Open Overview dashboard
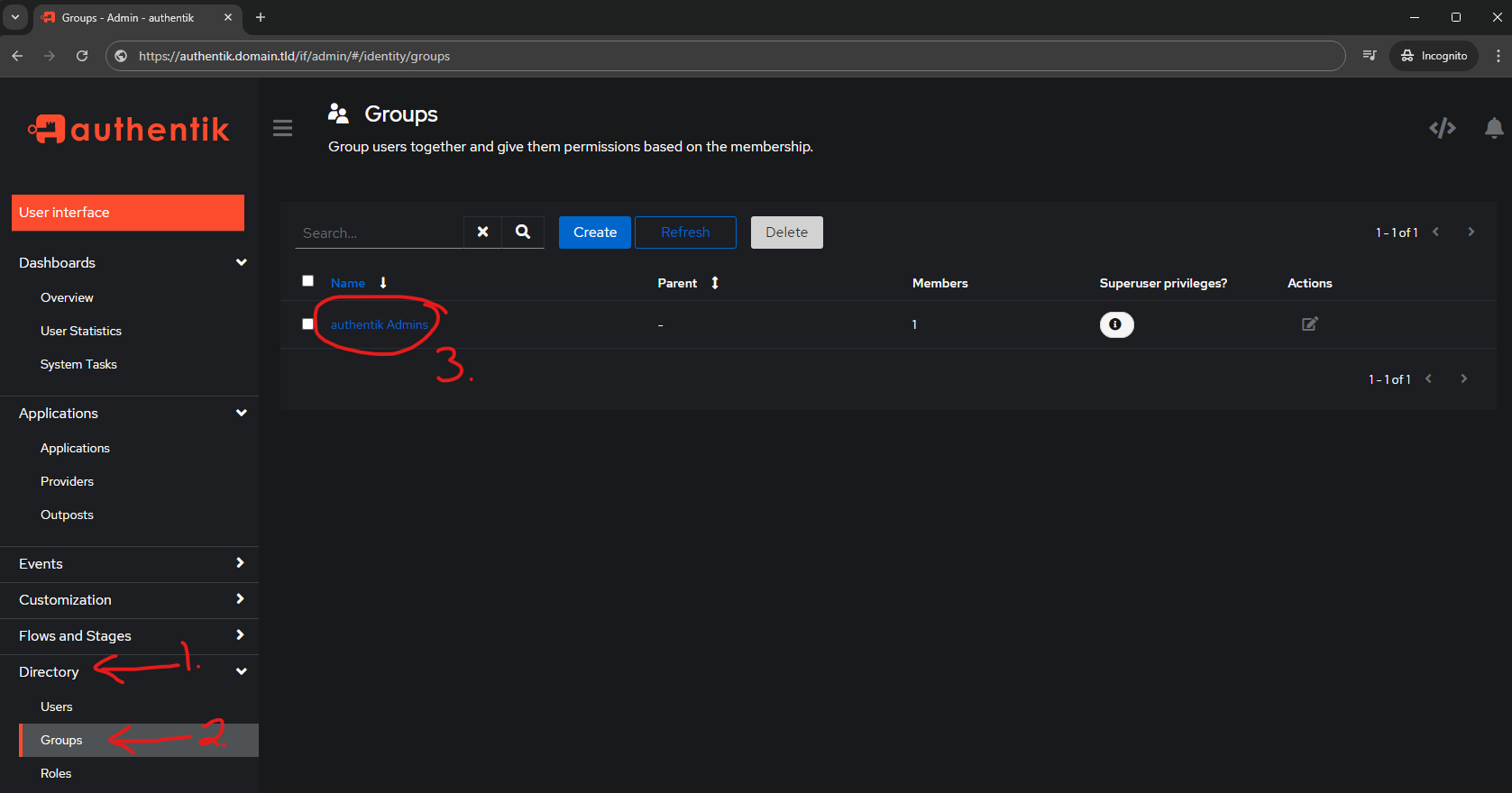Image resolution: width=1512 pixels, height=793 pixels. pyautogui.click(x=67, y=297)
